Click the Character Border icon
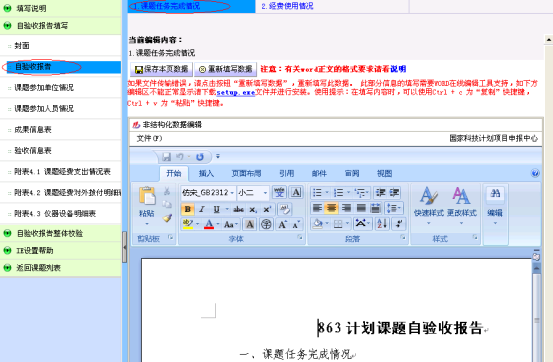553x362 pixels. coord(296,193)
